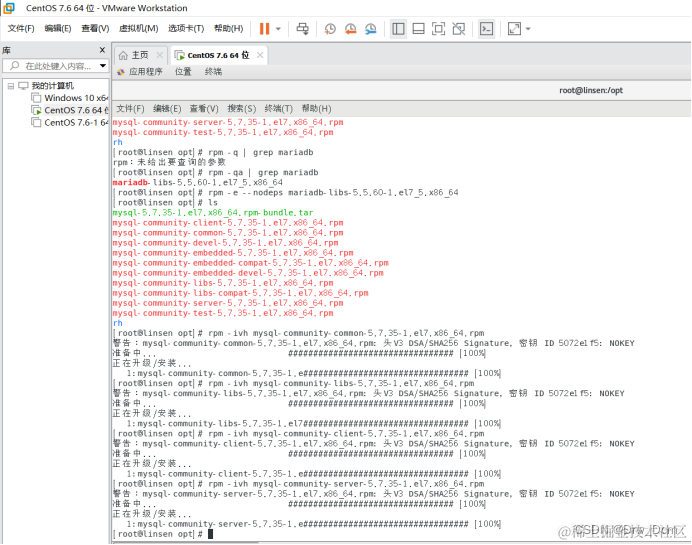Open terminal 终端(T) menu

click(279, 109)
